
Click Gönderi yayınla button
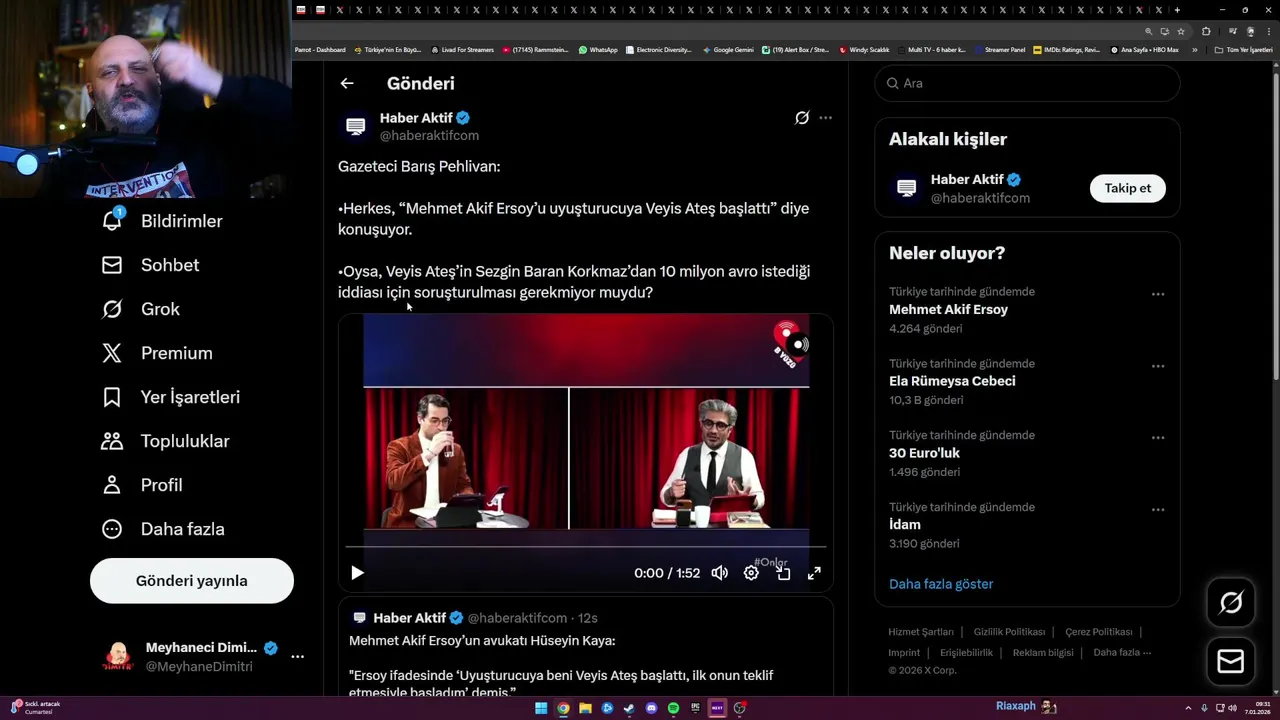[192, 581]
